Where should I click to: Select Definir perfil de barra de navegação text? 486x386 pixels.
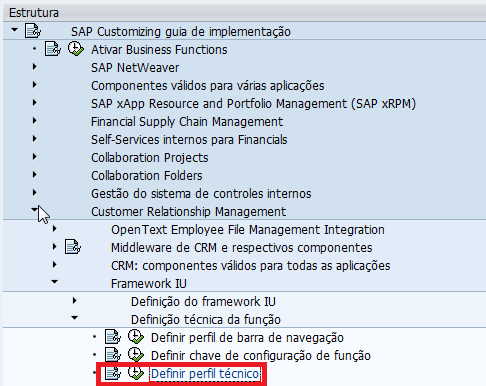click(247, 338)
